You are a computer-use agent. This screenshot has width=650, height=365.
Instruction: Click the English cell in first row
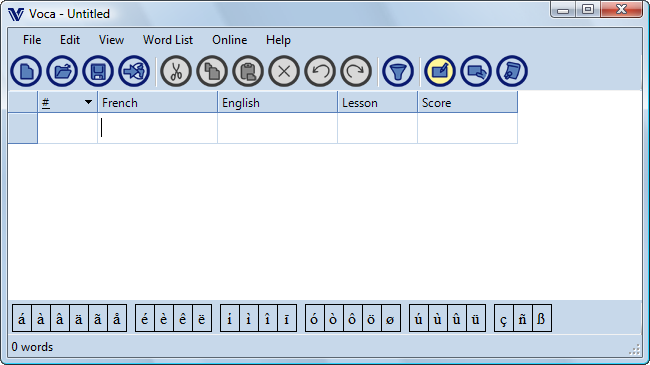[x=277, y=128]
